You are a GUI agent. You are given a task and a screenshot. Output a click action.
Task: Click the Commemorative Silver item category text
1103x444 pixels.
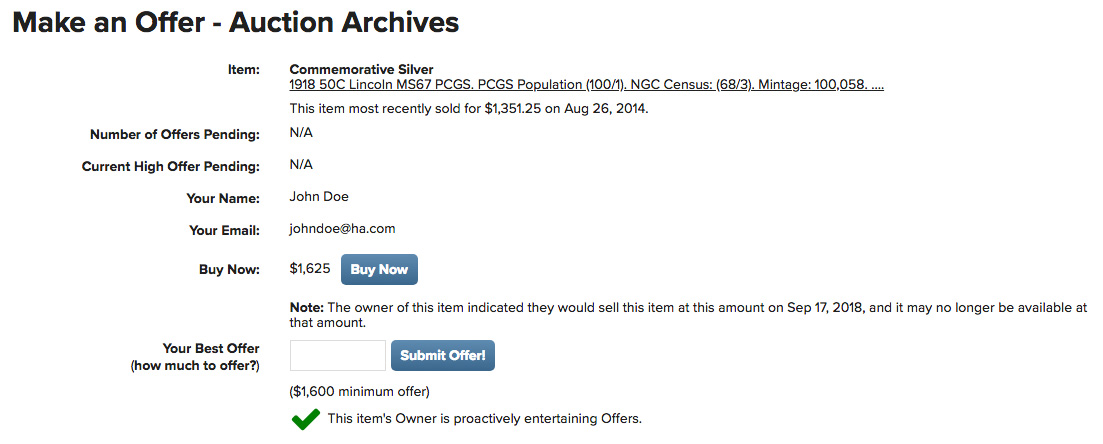362,70
